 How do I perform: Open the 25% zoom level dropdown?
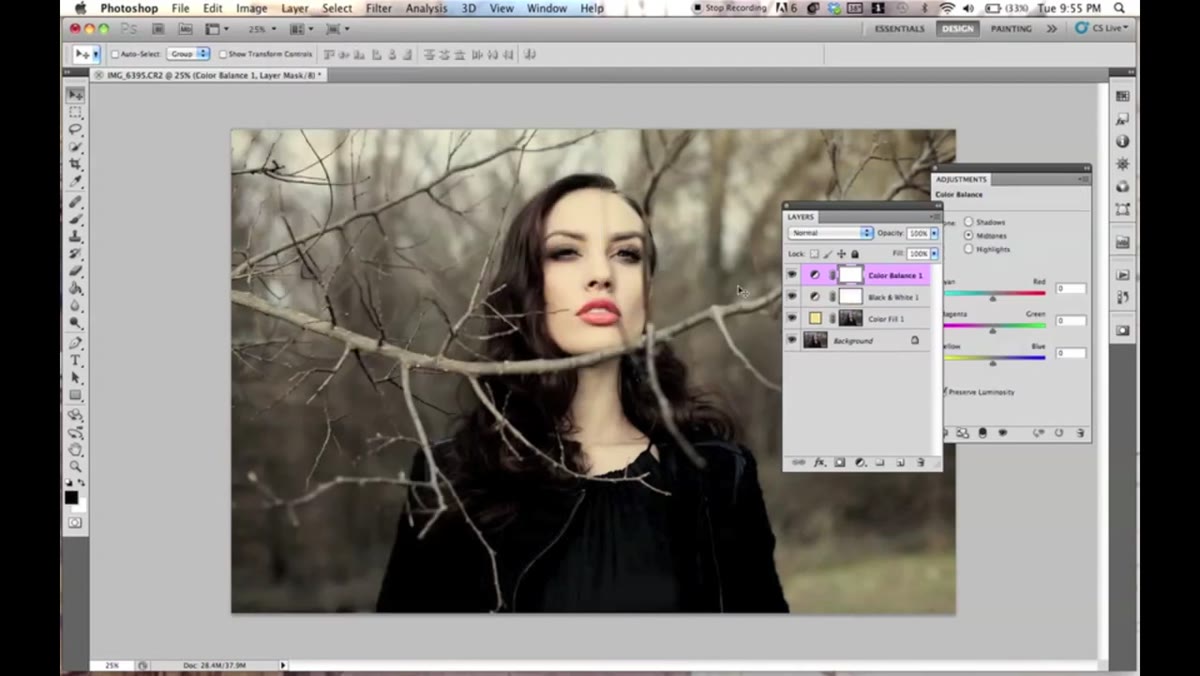click(262, 29)
